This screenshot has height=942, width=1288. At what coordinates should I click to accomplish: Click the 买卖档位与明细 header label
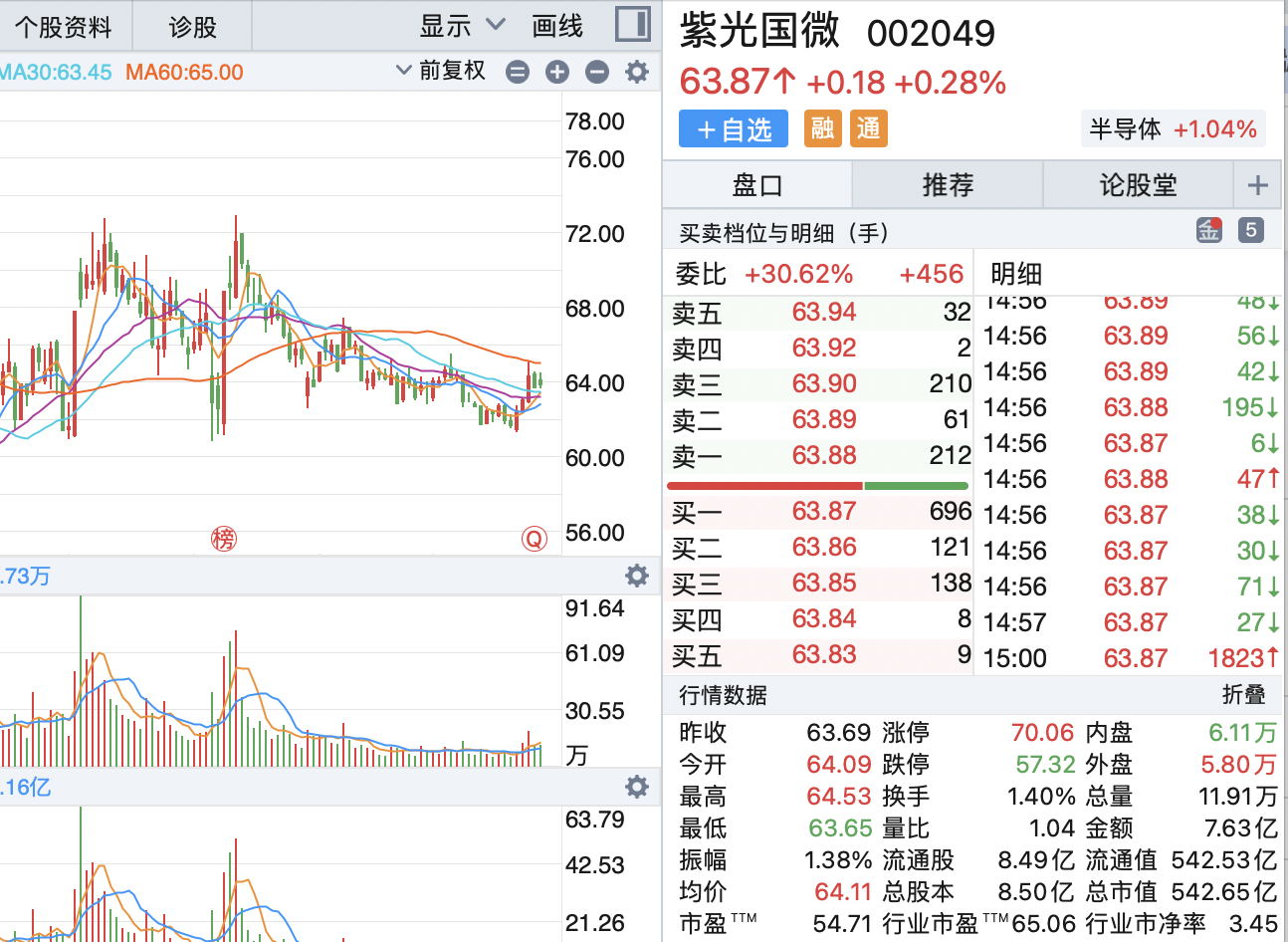click(x=783, y=233)
